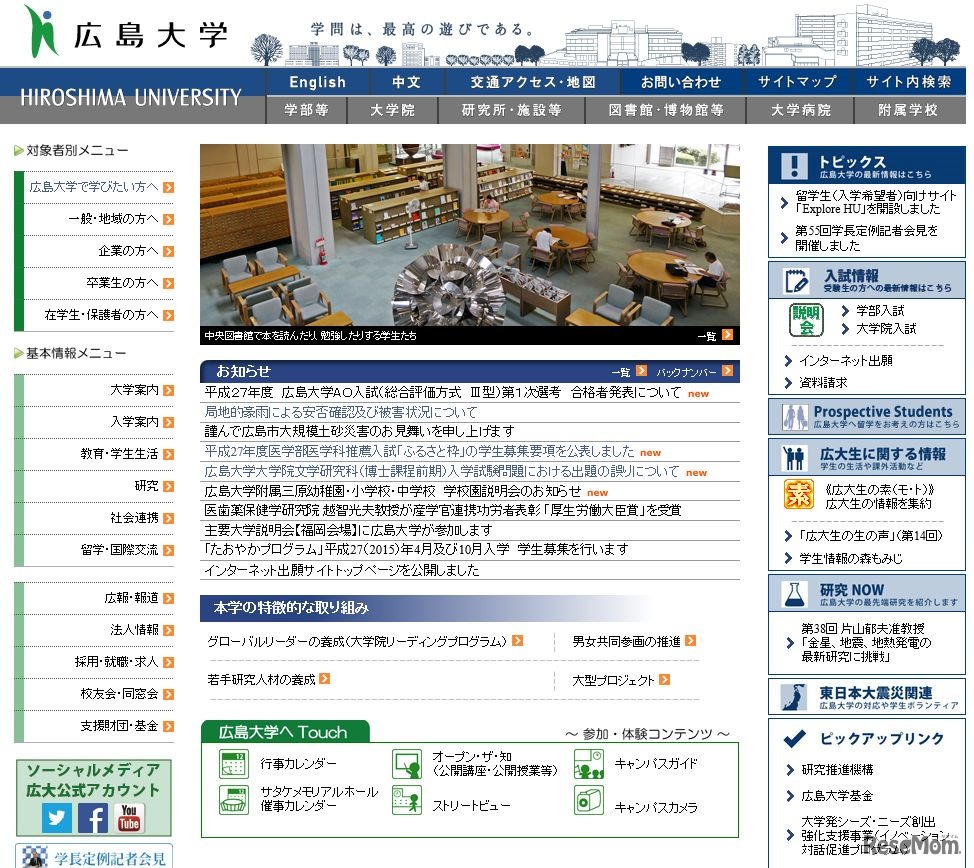
Task: Open 「広大生の生の声」(第14回) link
Action: (x=870, y=536)
